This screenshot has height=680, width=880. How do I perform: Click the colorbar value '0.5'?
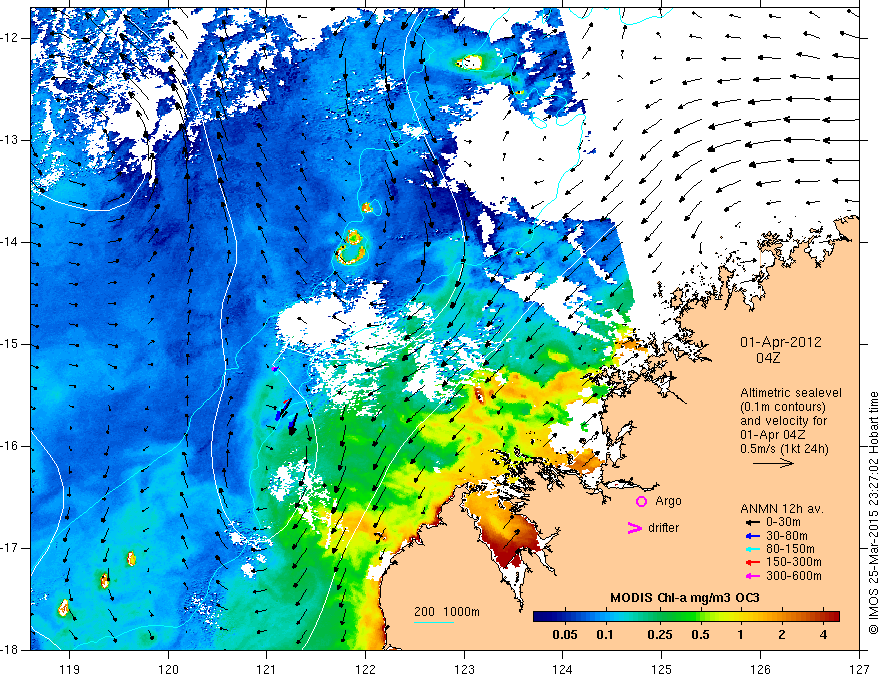(700, 635)
